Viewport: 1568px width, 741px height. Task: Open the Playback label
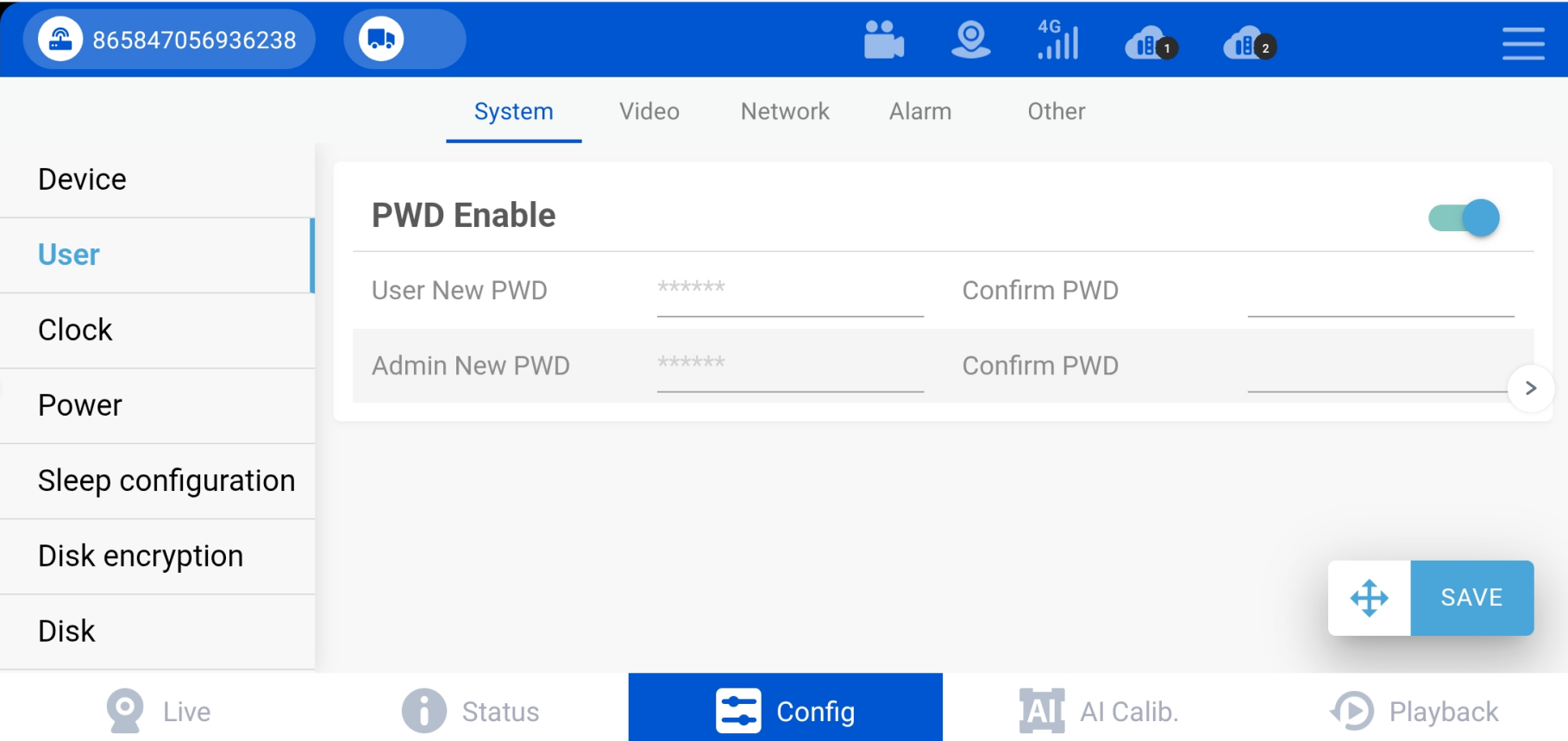(x=1444, y=712)
